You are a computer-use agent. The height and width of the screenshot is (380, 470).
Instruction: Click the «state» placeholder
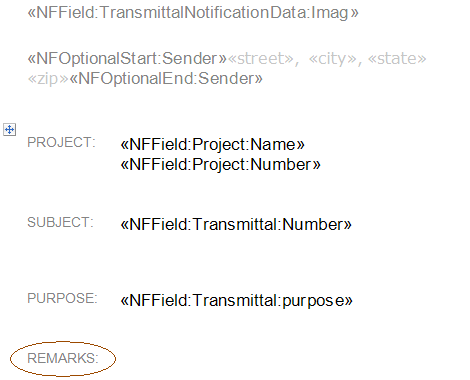tap(397, 59)
